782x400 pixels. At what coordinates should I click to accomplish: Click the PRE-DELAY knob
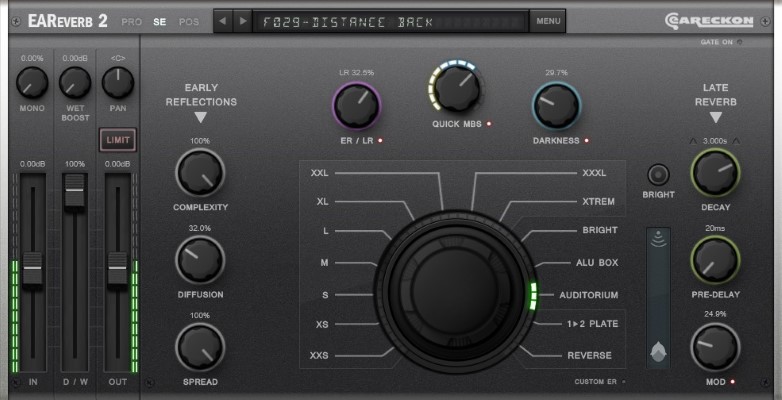tap(715, 260)
